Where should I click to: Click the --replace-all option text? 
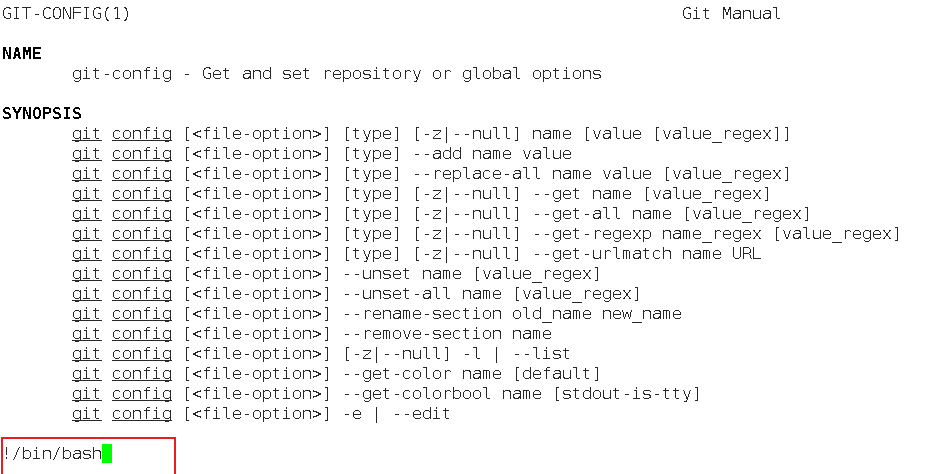(477, 174)
